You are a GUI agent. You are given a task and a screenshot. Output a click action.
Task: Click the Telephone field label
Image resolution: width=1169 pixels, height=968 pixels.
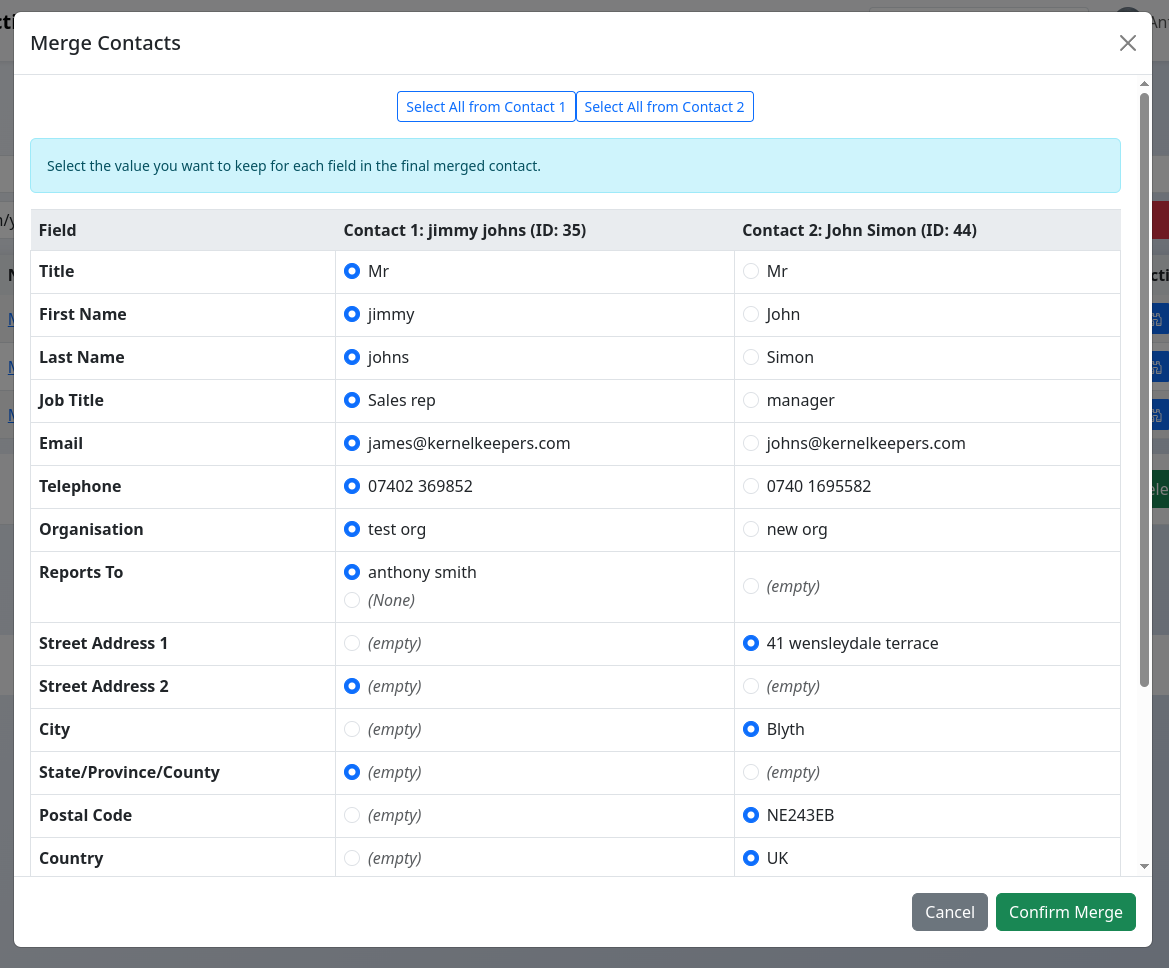(x=80, y=486)
